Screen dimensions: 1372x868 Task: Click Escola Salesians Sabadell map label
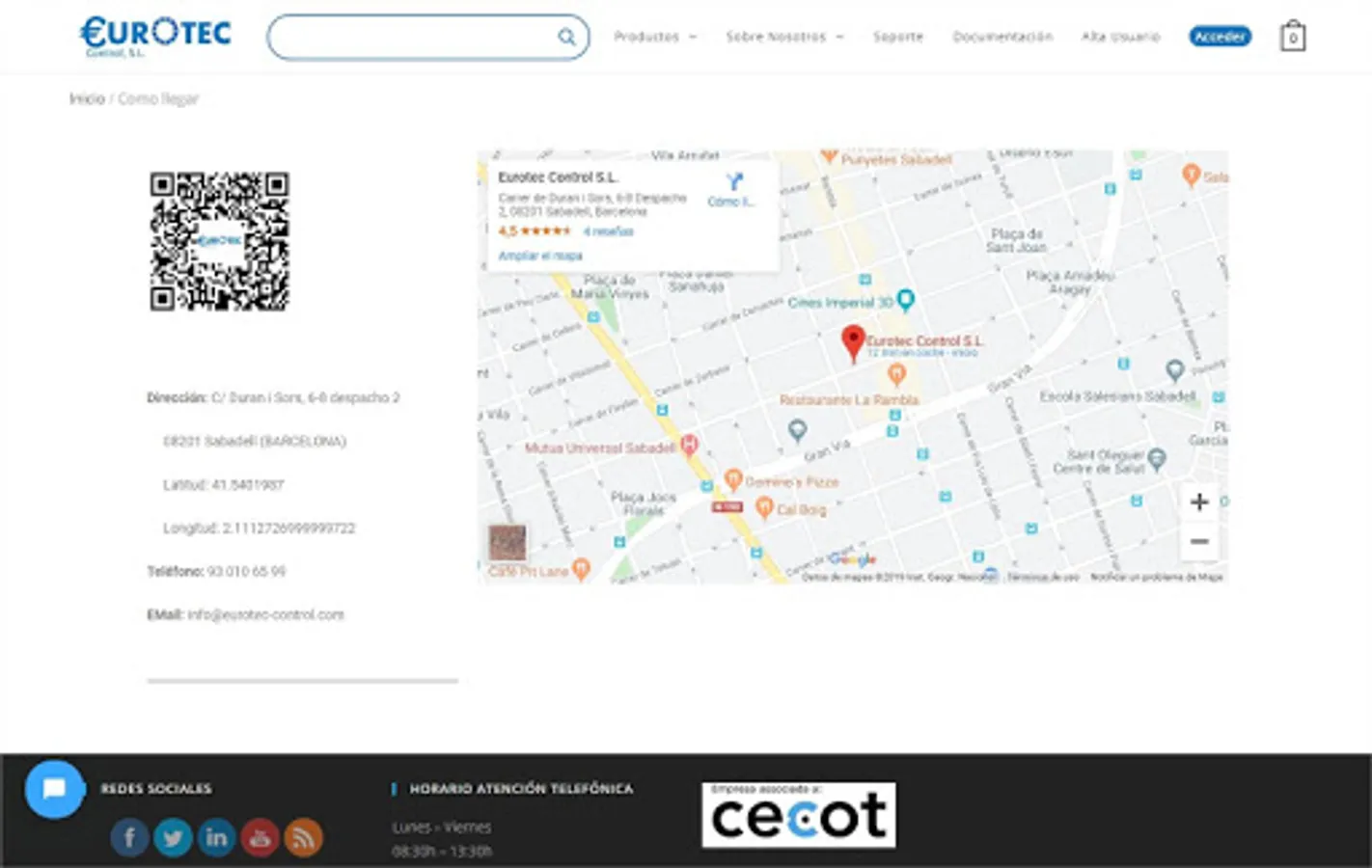1116,396
